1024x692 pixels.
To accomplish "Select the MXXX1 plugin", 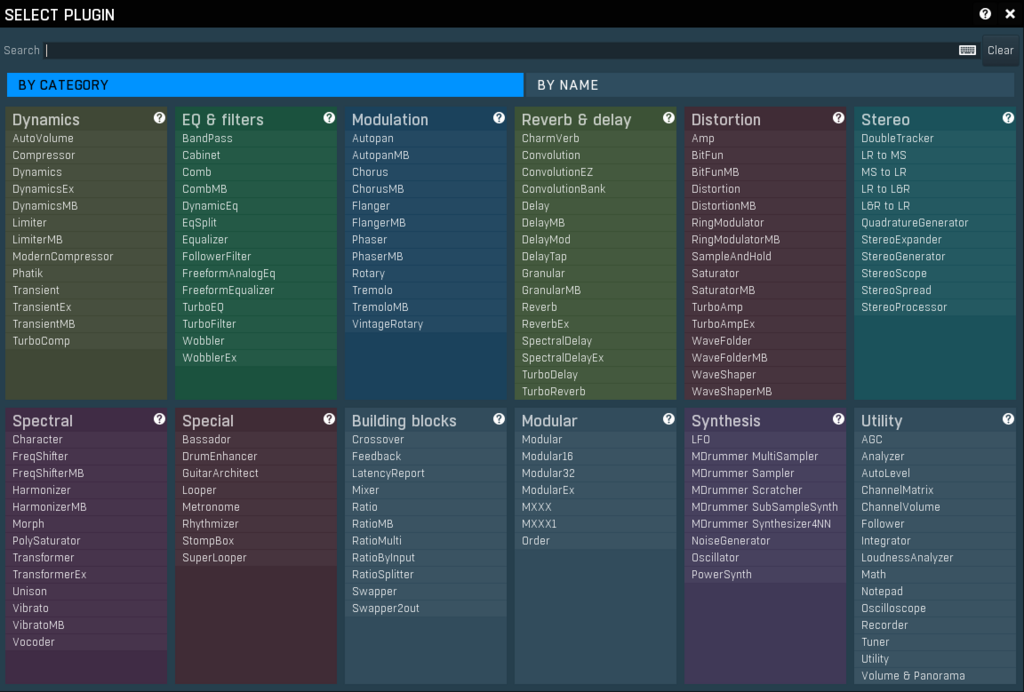I will (596, 524).
